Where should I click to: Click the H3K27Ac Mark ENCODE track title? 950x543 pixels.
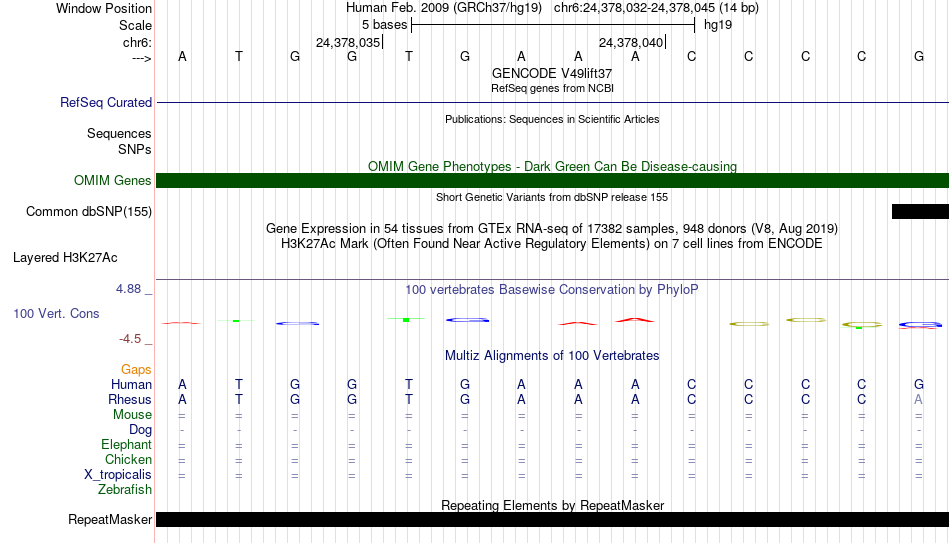pyautogui.click(x=552, y=244)
